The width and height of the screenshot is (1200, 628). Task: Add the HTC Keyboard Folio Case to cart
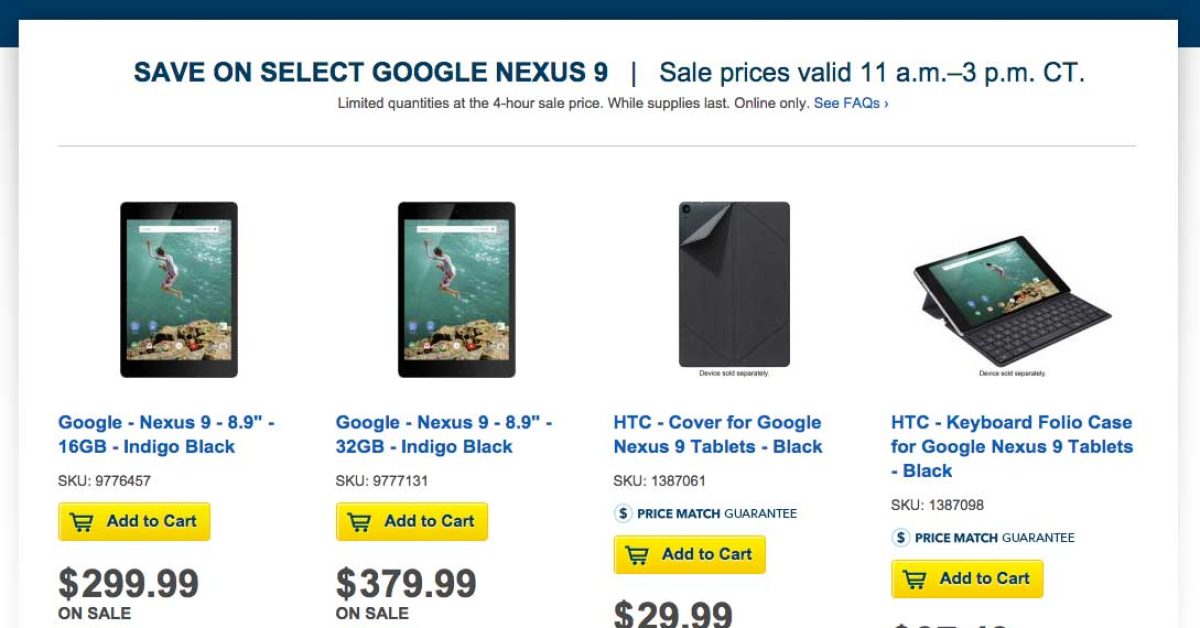click(x=967, y=579)
